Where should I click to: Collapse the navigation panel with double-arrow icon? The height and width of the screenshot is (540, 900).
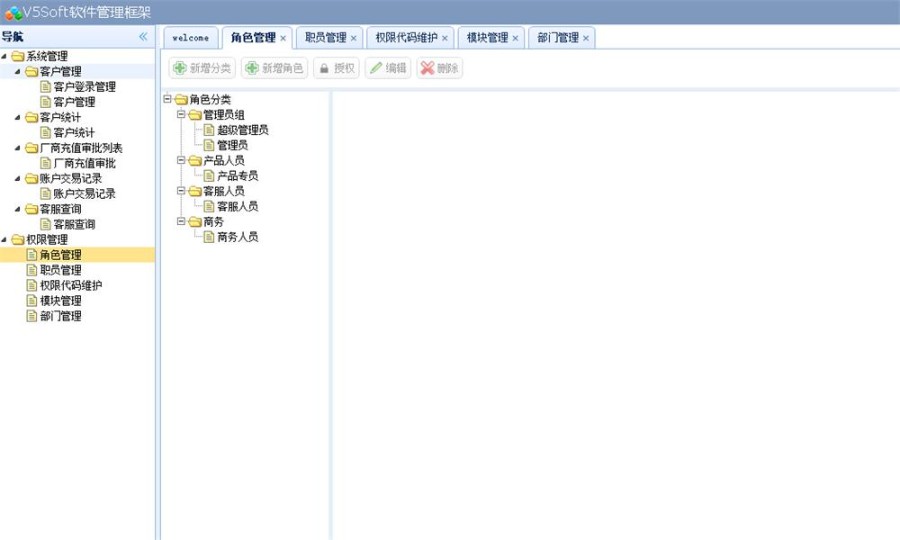point(143,37)
